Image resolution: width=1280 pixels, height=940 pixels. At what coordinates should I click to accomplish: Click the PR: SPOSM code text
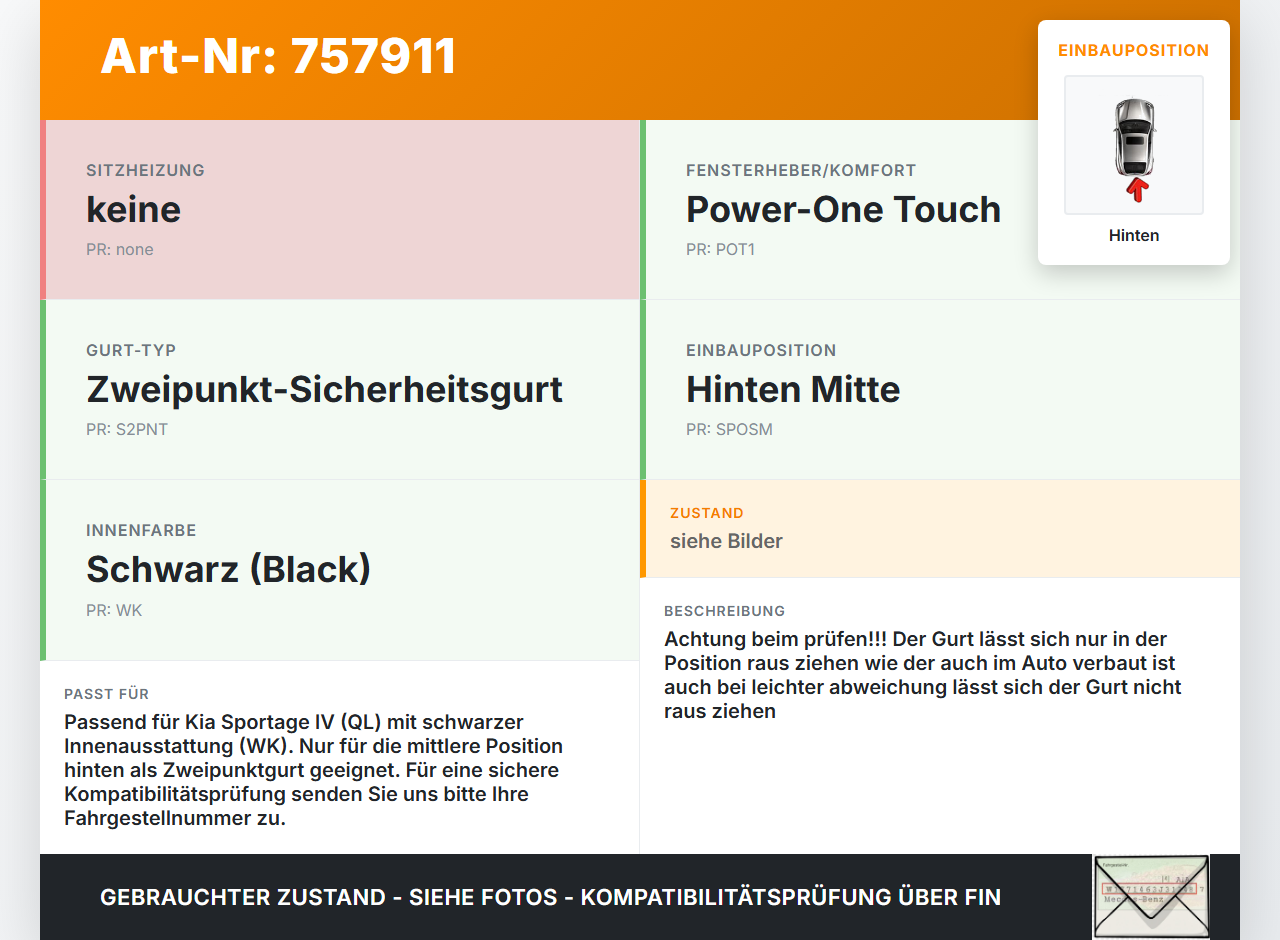729,429
